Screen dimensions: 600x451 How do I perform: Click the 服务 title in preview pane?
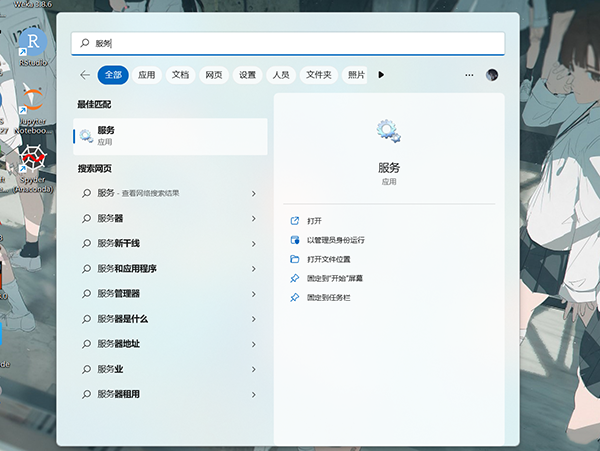point(389,168)
